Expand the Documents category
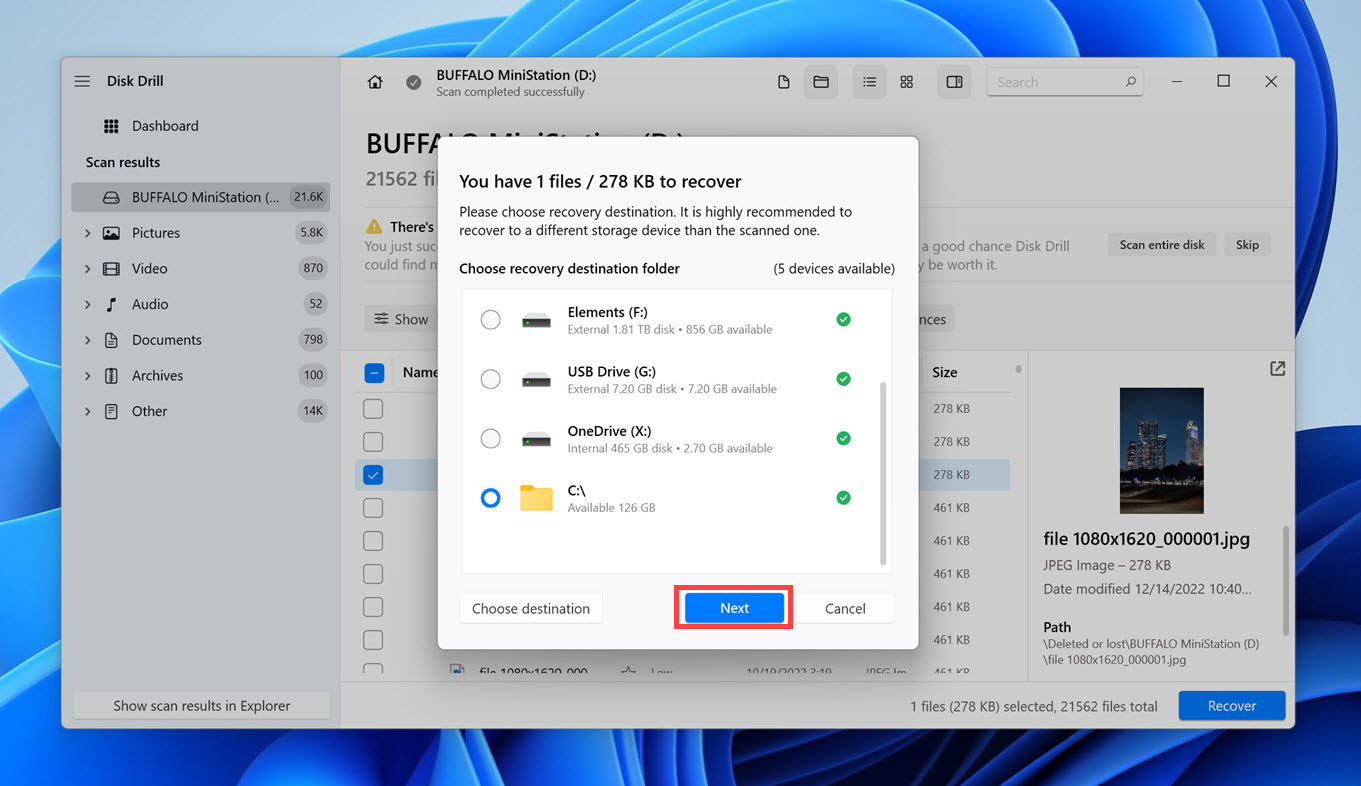The height and width of the screenshot is (786, 1361). coord(87,340)
